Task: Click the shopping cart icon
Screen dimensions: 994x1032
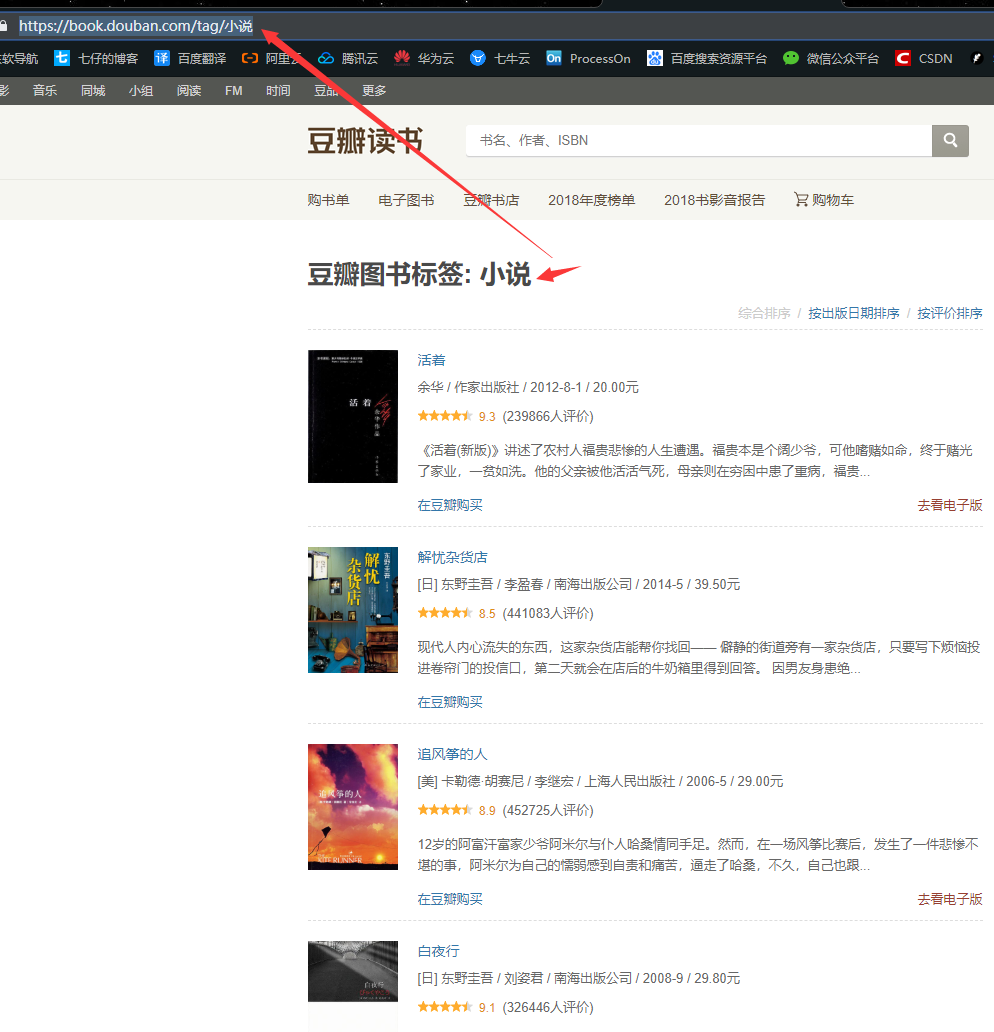Action: tap(800, 199)
